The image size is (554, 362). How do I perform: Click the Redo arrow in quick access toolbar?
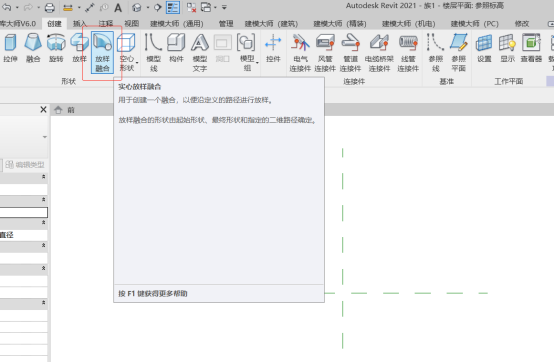pyautogui.click(x=28, y=7)
